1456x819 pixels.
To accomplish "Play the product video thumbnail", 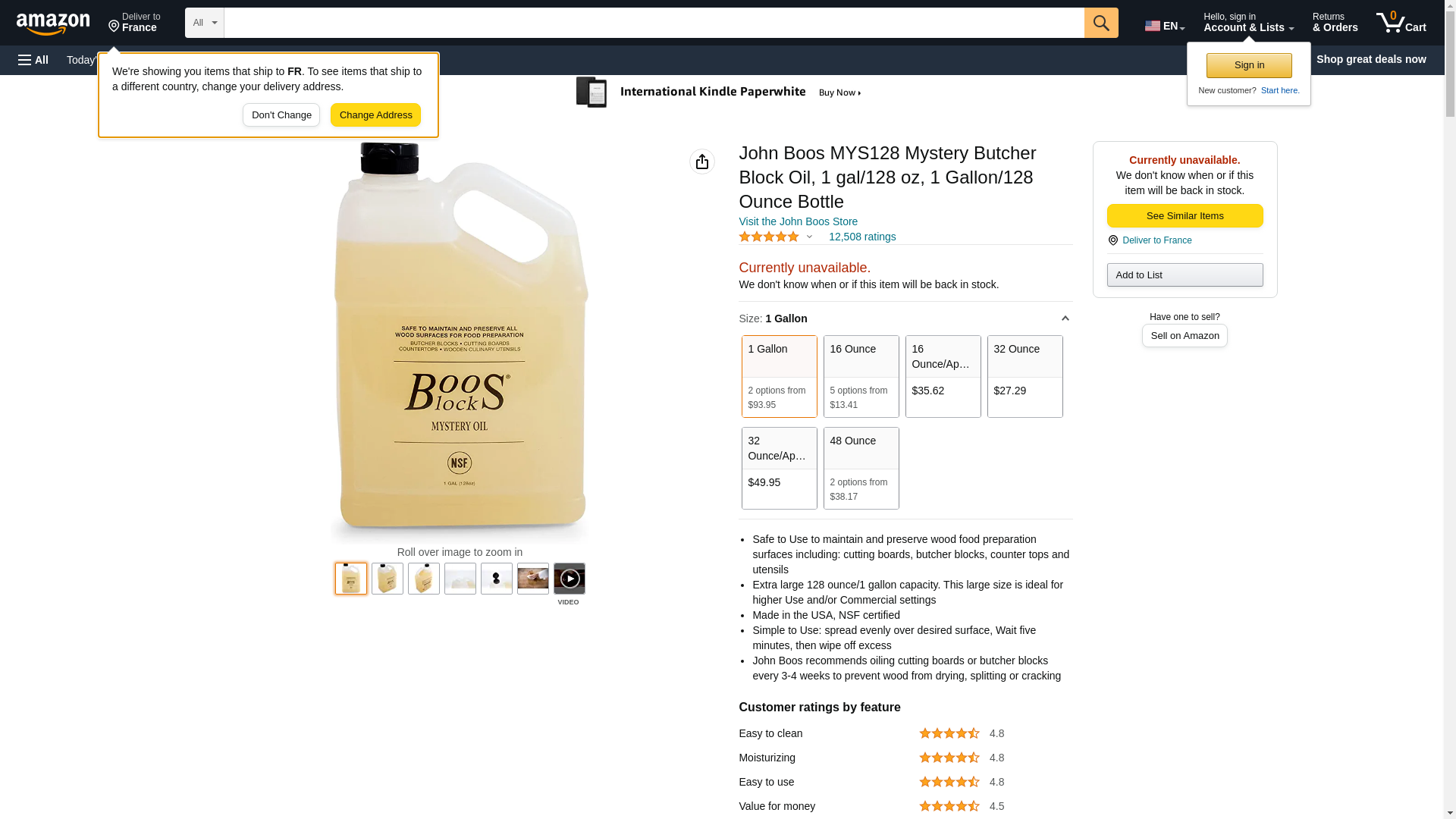I will pyautogui.click(x=570, y=579).
